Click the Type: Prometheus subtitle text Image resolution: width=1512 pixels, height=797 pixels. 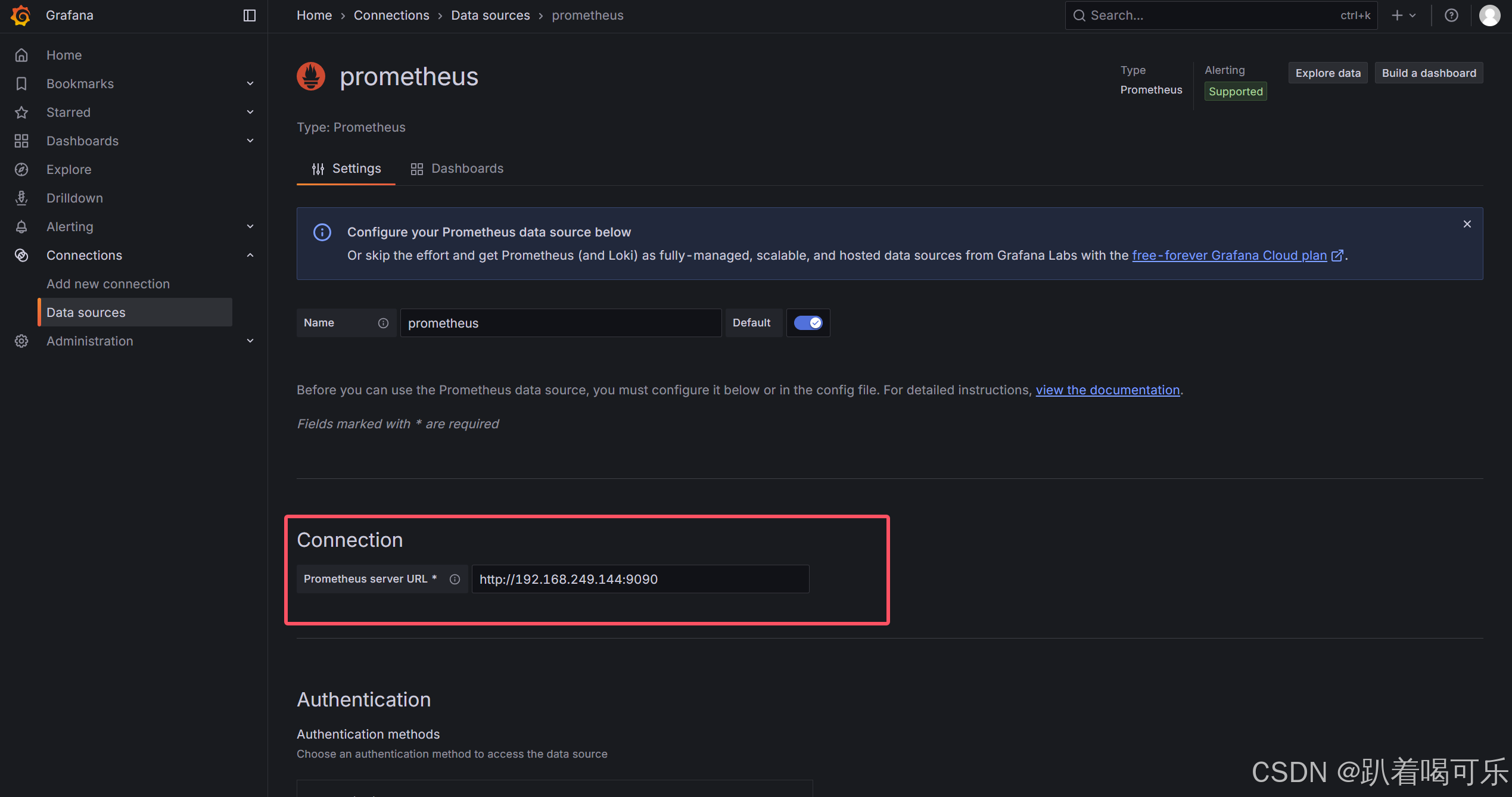click(351, 127)
